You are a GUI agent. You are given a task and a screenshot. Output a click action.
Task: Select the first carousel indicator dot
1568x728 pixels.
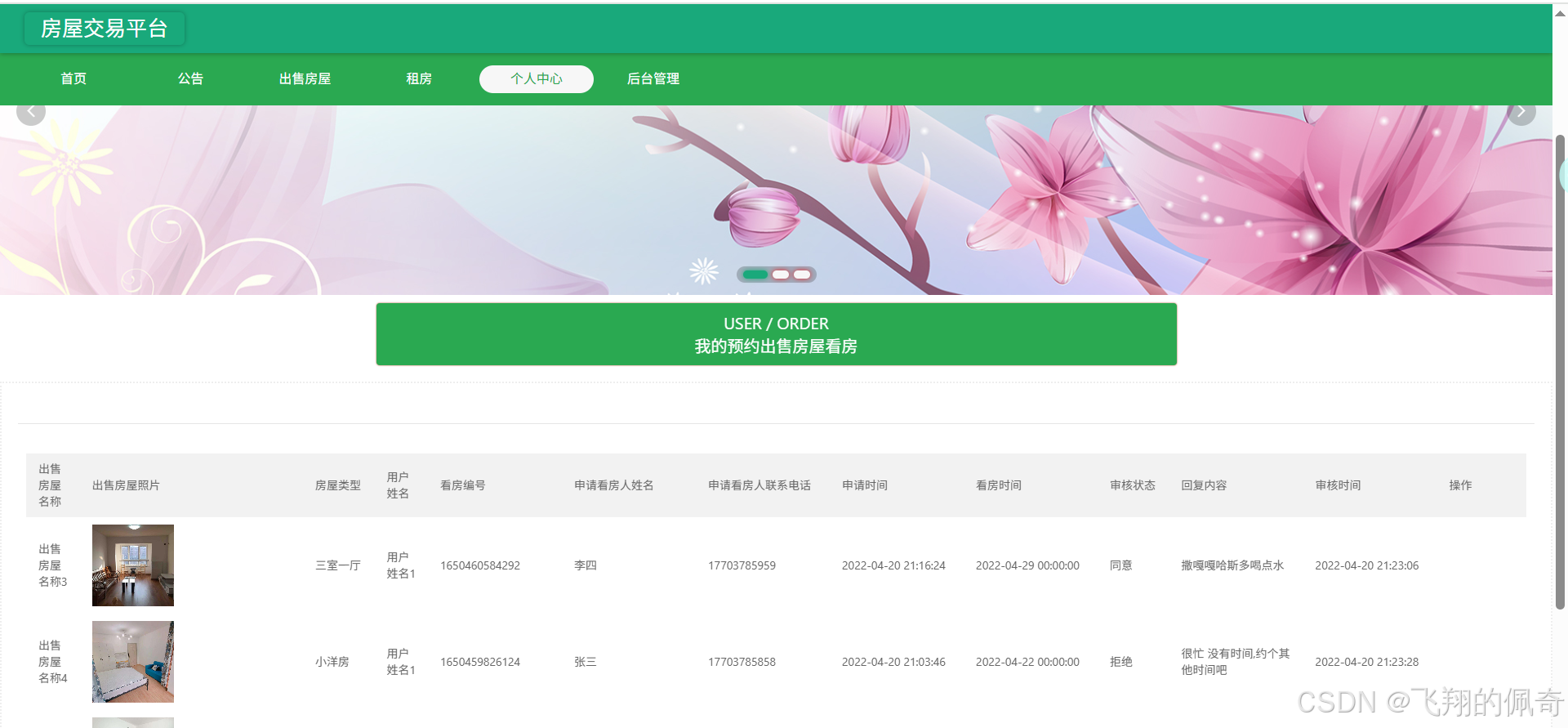(x=755, y=275)
